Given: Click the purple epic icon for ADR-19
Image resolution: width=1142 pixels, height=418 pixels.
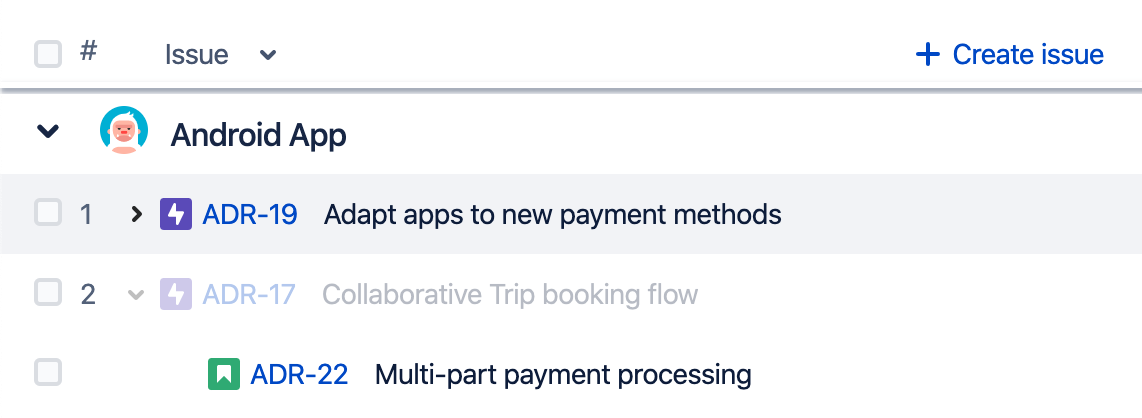Looking at the screenshot, I should coord(176,214).
